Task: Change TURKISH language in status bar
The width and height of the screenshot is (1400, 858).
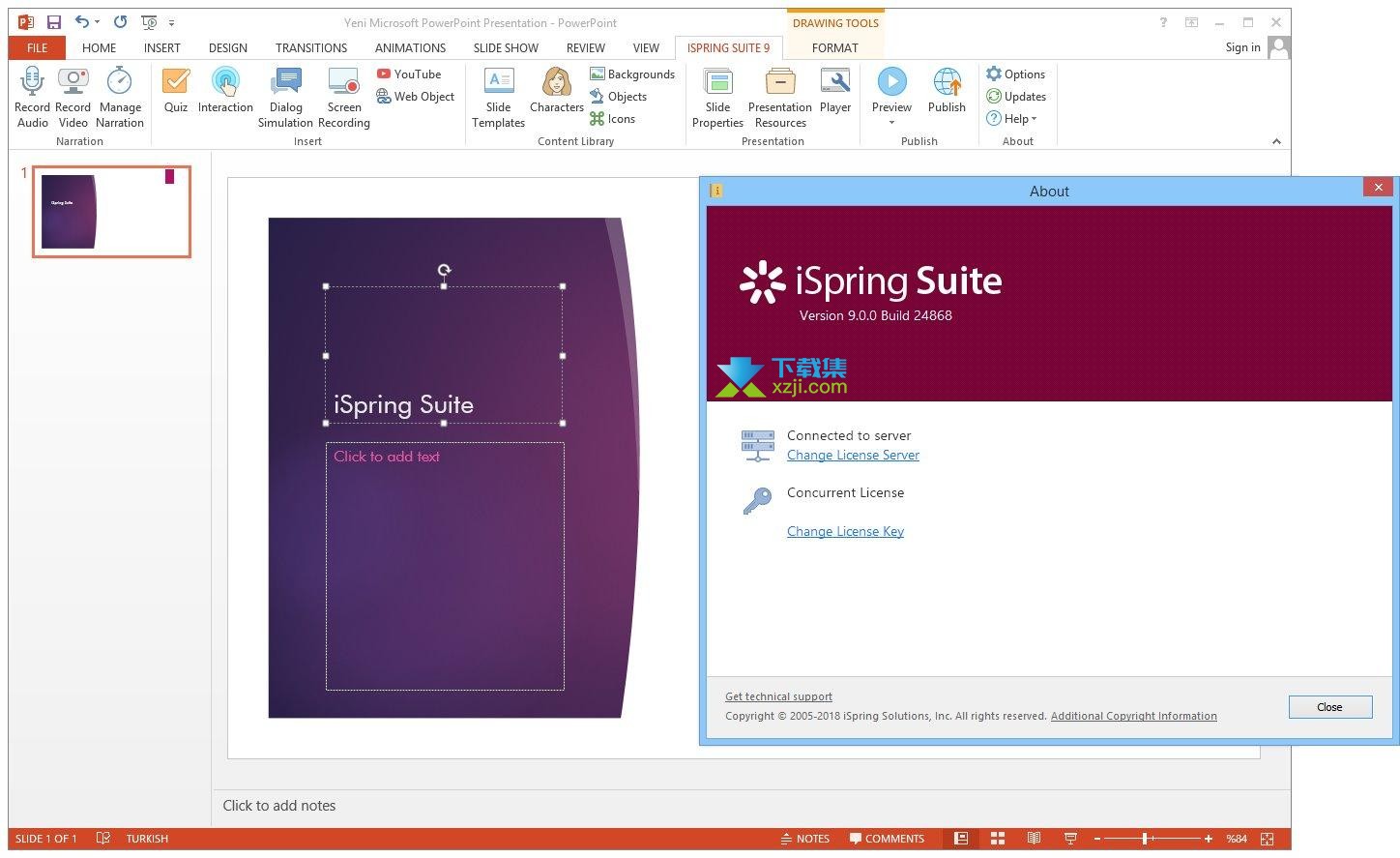Action: point(147,839)
